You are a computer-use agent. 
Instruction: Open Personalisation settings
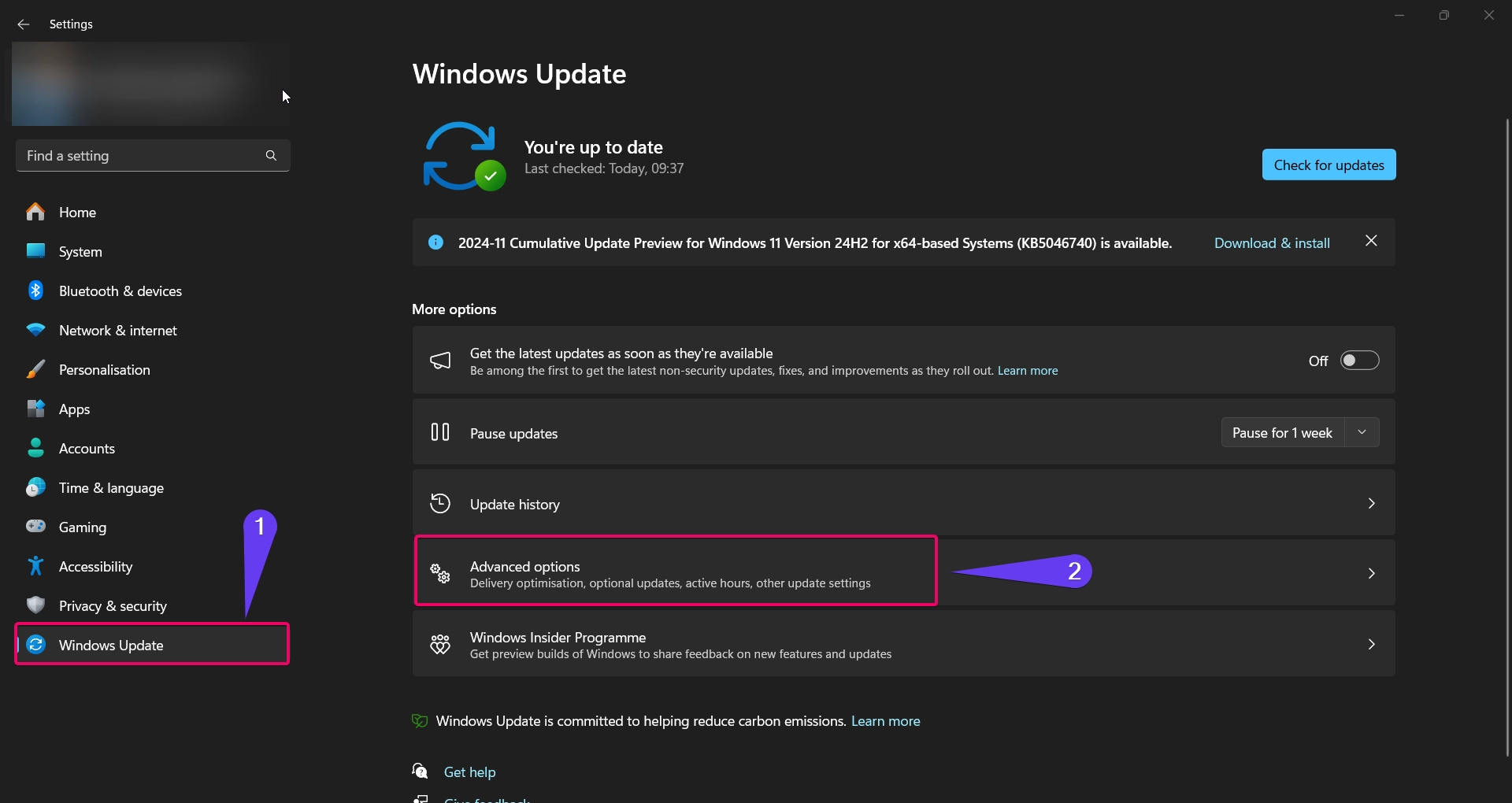point(153,369)
